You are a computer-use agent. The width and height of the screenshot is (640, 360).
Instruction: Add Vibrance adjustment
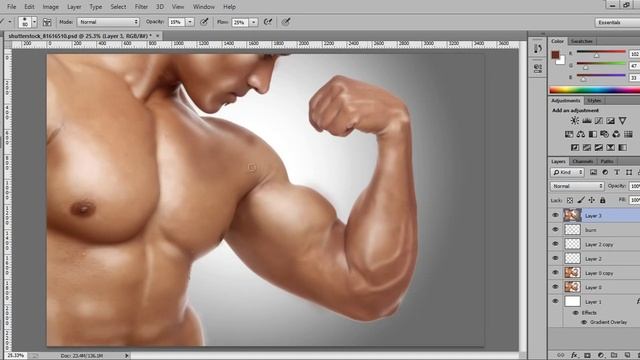[622, 121]
